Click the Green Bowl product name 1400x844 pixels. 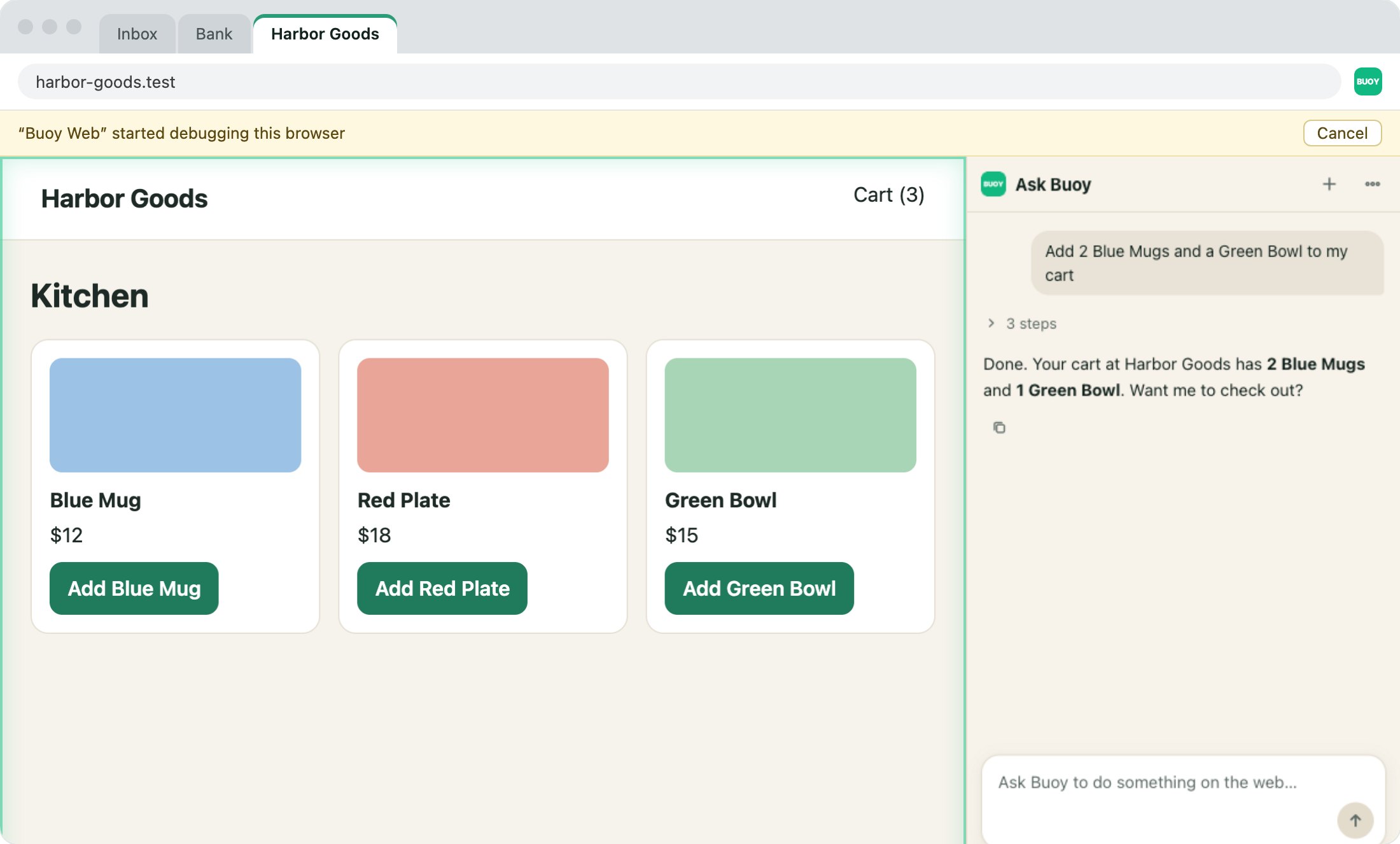(x=721, y=500)
